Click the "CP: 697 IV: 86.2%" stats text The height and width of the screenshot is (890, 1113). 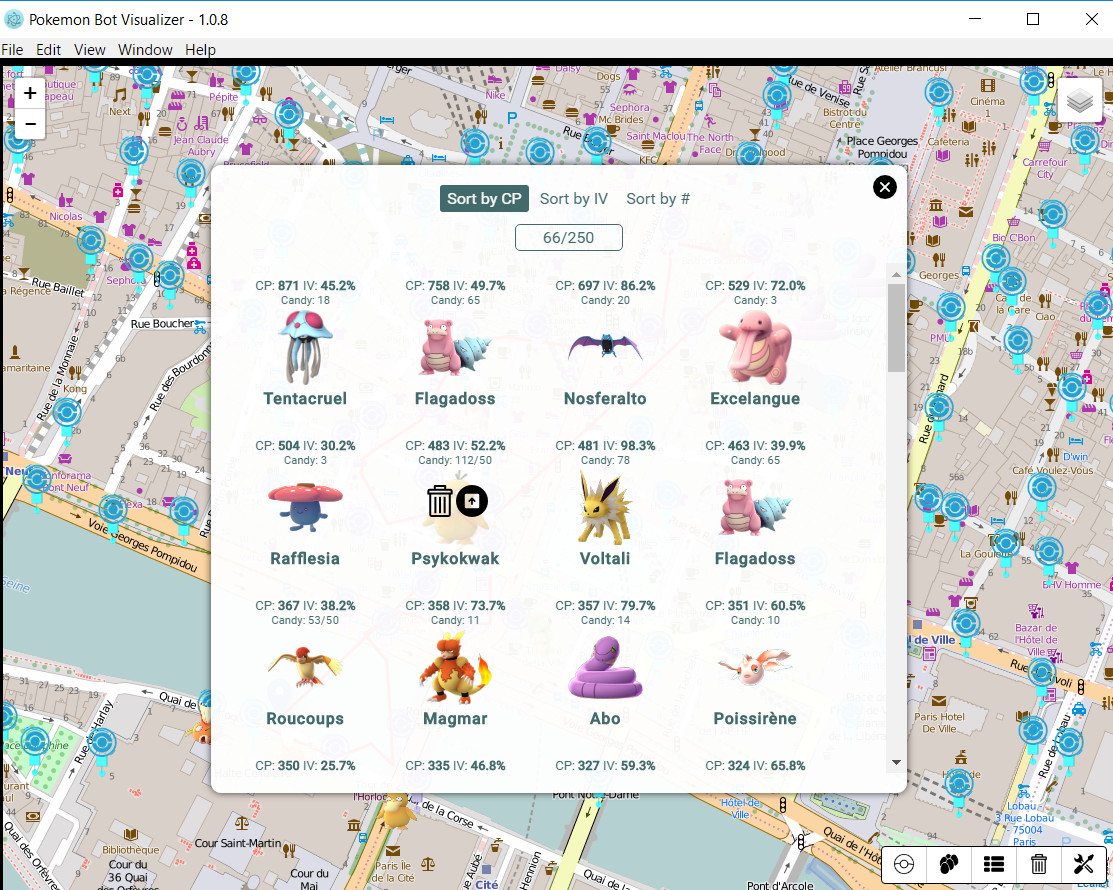605,286
